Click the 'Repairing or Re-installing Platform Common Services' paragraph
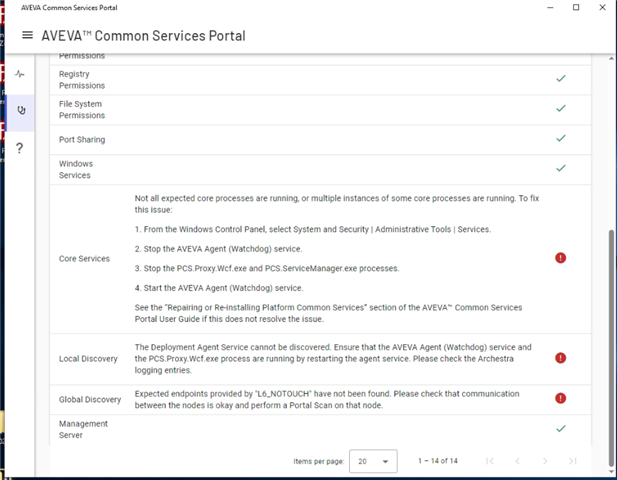Viewport: 617px width, 480px height. click(x=328, y=313)
